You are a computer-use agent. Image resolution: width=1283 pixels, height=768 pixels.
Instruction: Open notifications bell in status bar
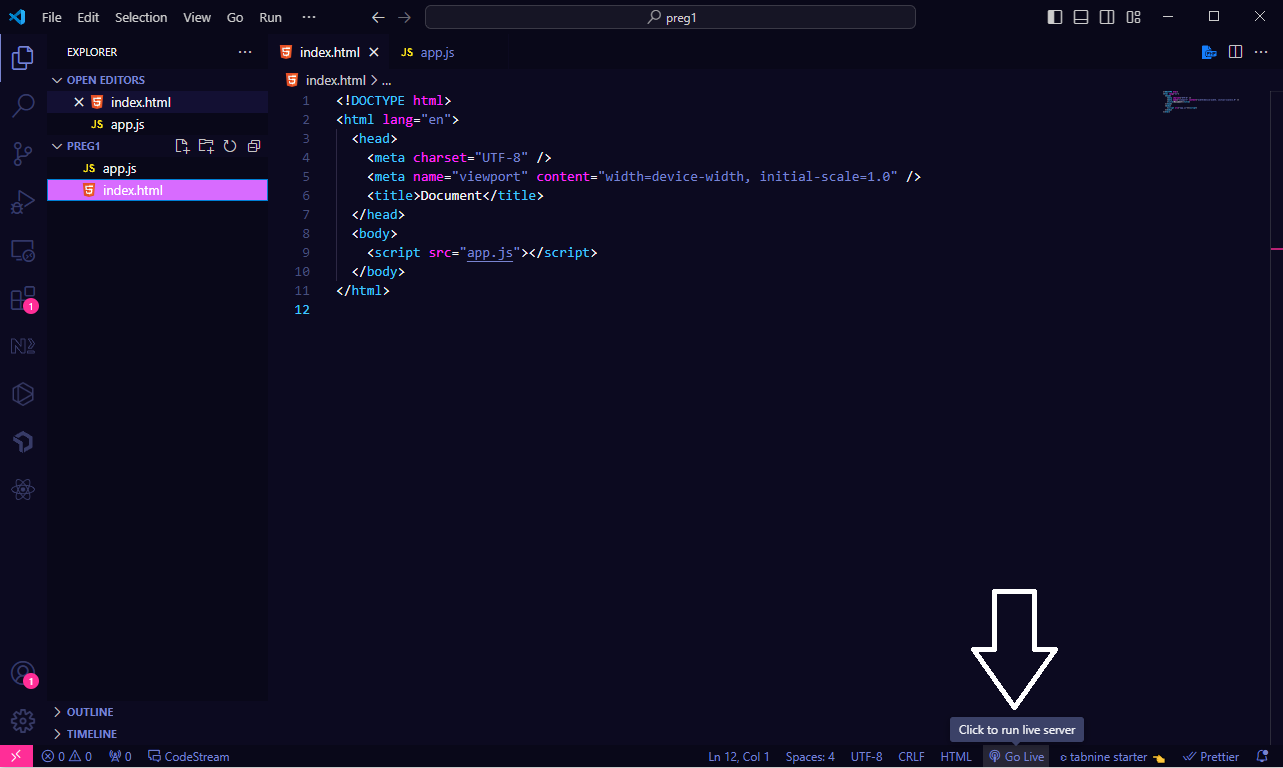[x=1262, y=757]
